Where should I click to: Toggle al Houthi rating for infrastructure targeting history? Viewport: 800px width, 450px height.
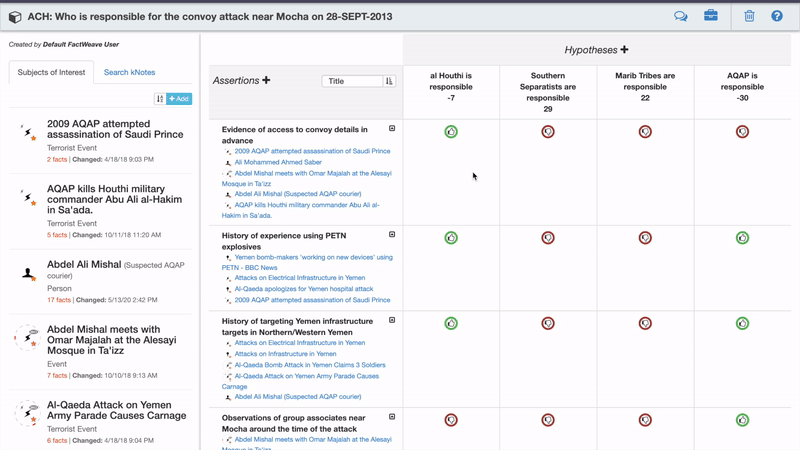pos(451,323)
